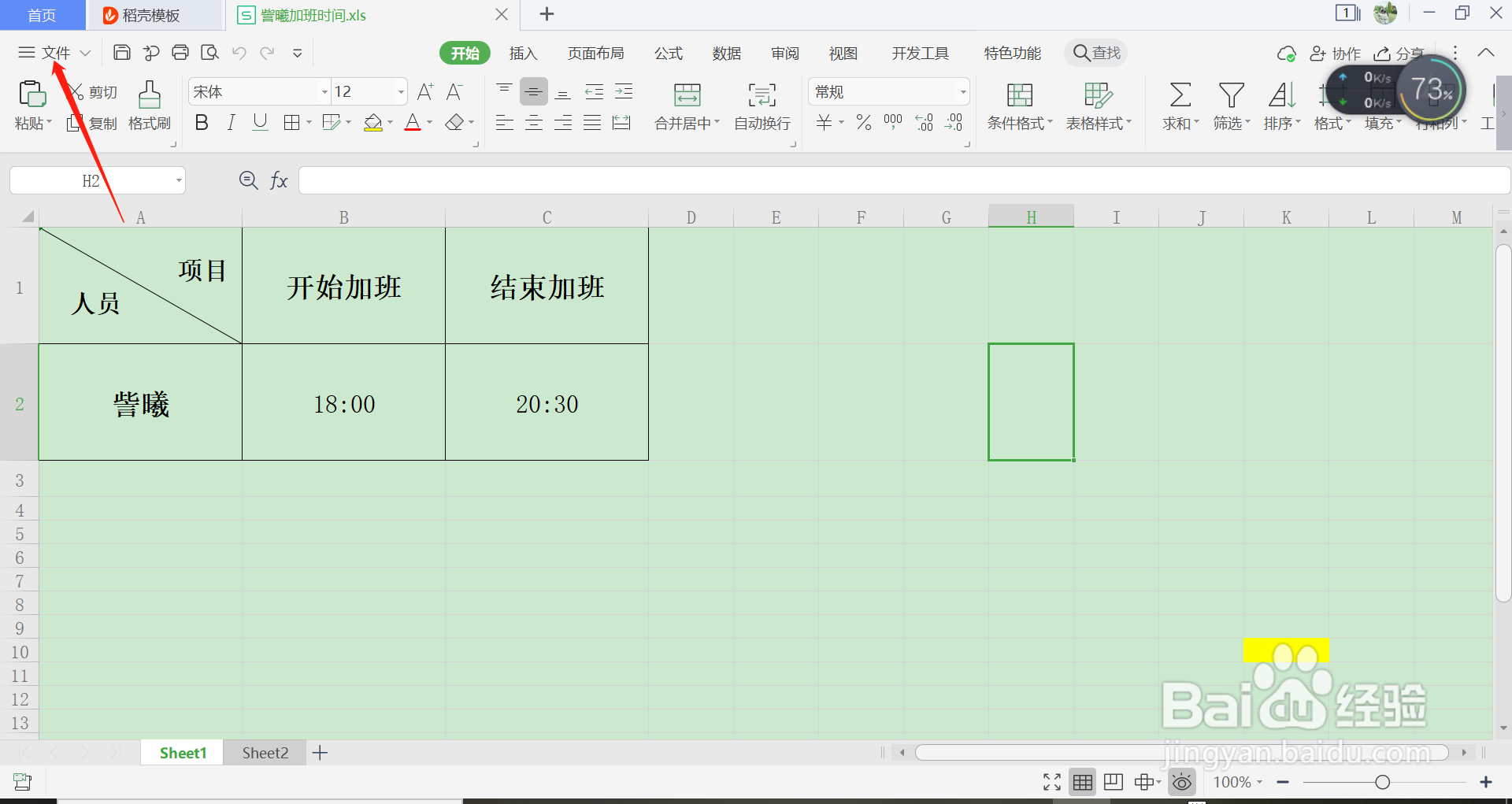Click Merge and Center button
Image resolution: width=1512 pixels, height=804 pixels.
(687, 106)
